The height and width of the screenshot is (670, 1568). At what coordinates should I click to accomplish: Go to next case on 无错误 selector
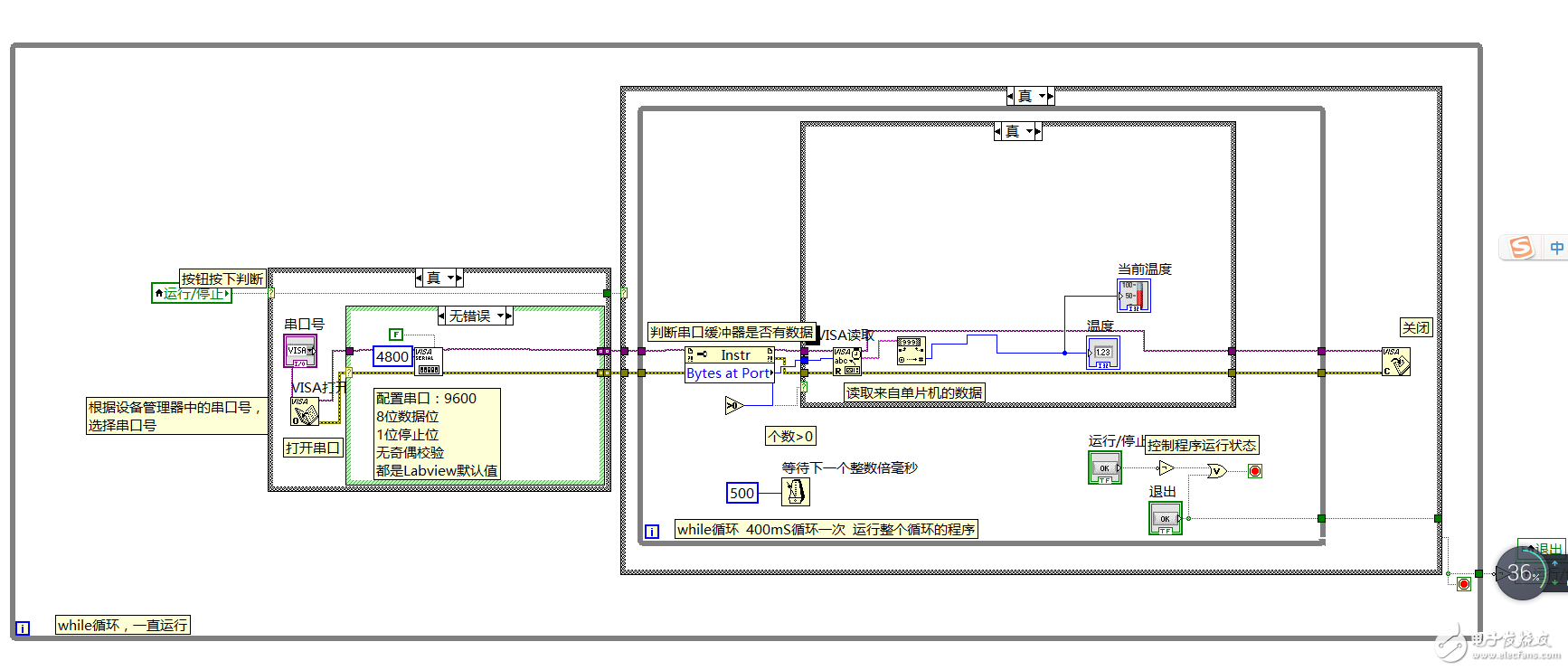click(509, 316)
